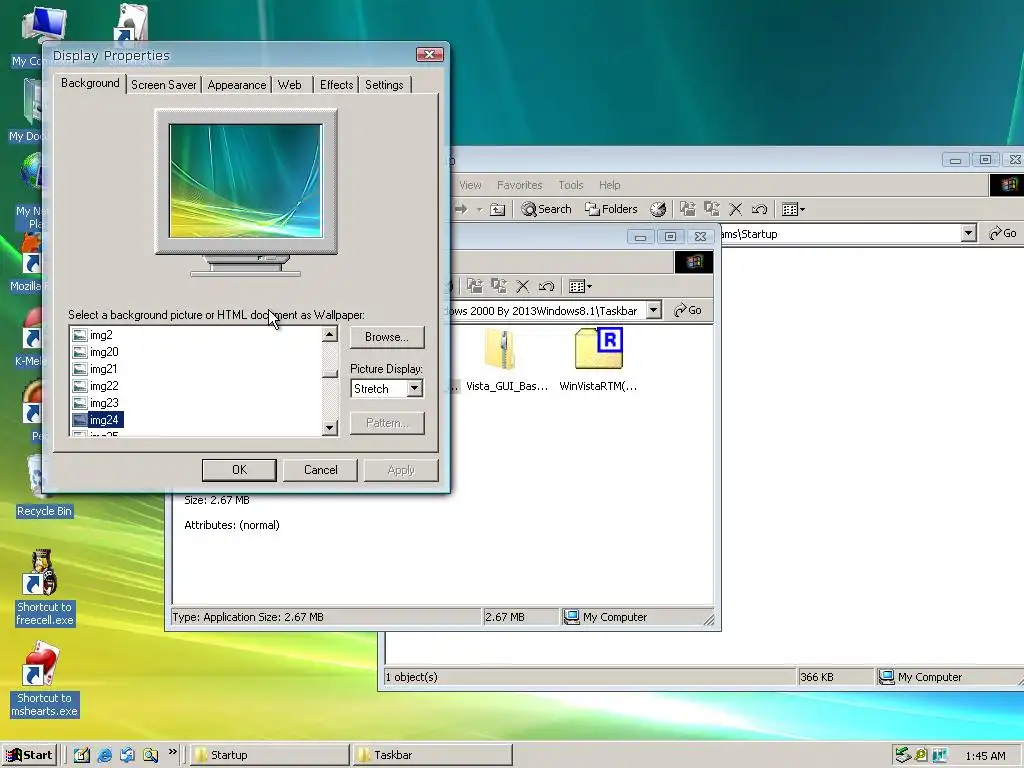Click Copy To icon in Startup window toolbar
This screenshot has height=768, width=1024.
[x=711, y=209]
